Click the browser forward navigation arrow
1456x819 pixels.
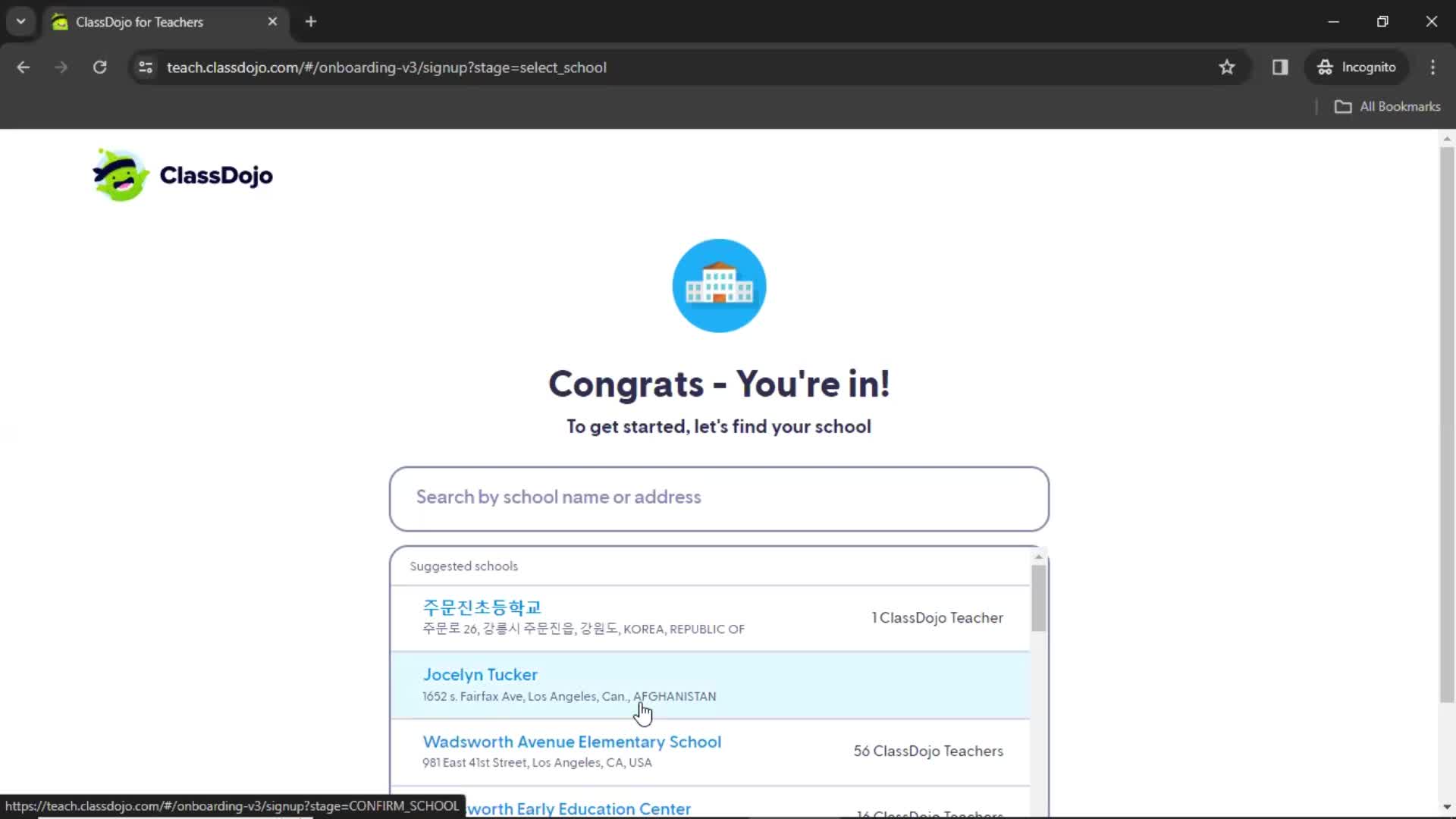point(60,67)
